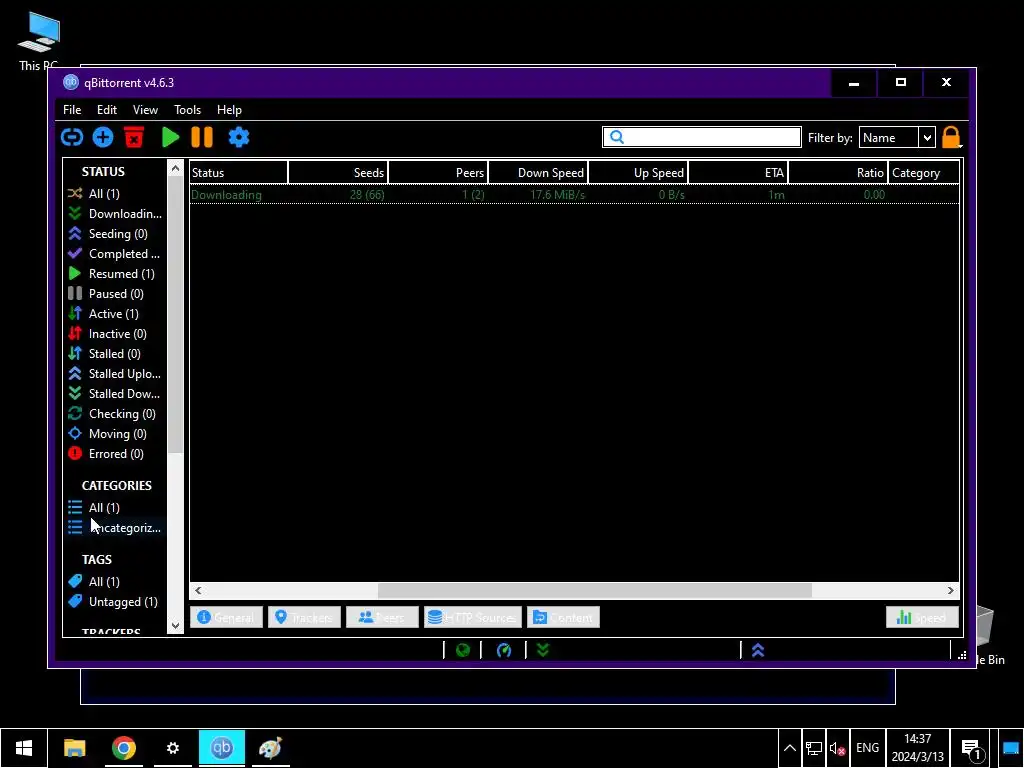Open the View menu
Viewport: 1024px width, 768px height.
[x=145, y=110]
